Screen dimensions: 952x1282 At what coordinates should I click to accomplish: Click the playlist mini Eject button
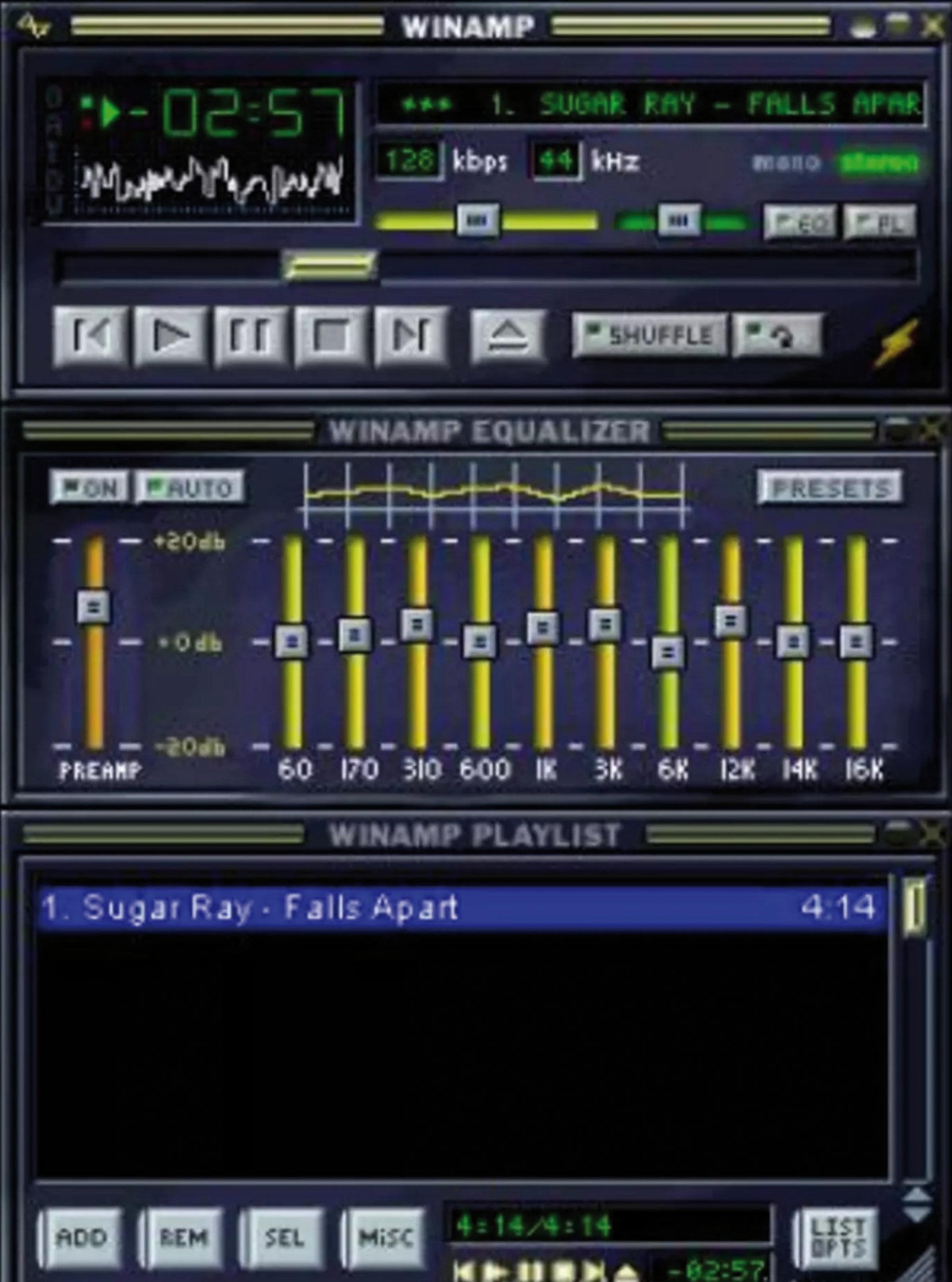(628, 1271)
